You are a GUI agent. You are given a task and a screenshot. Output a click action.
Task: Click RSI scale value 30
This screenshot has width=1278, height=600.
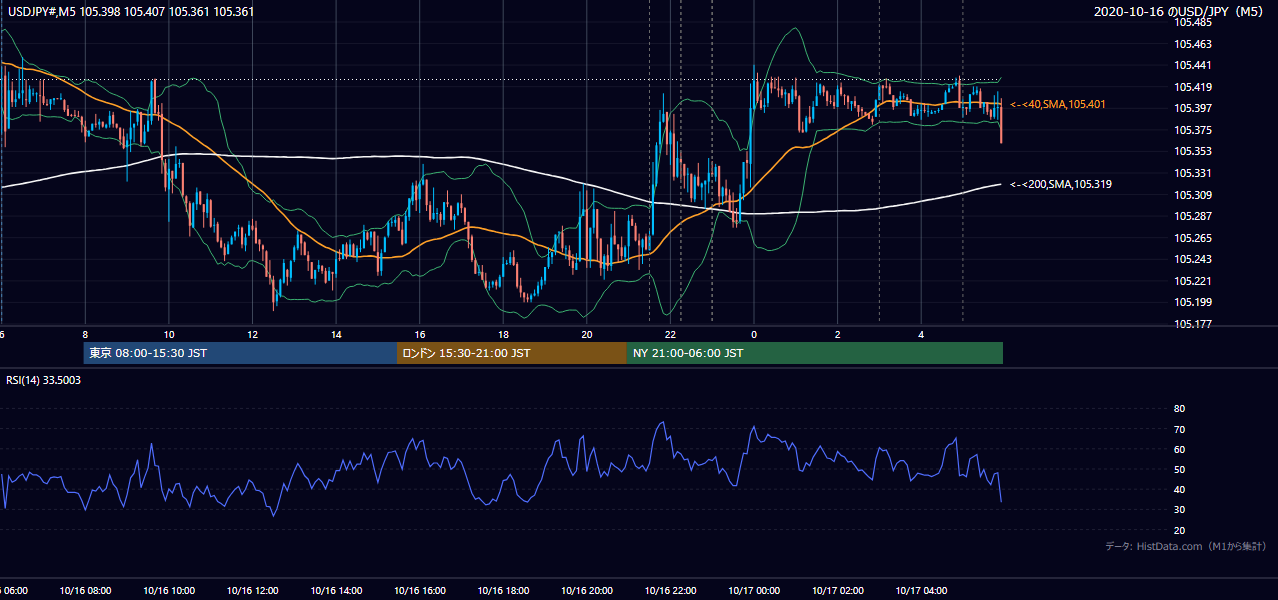pyautogui.click(x=1179, y=510)
